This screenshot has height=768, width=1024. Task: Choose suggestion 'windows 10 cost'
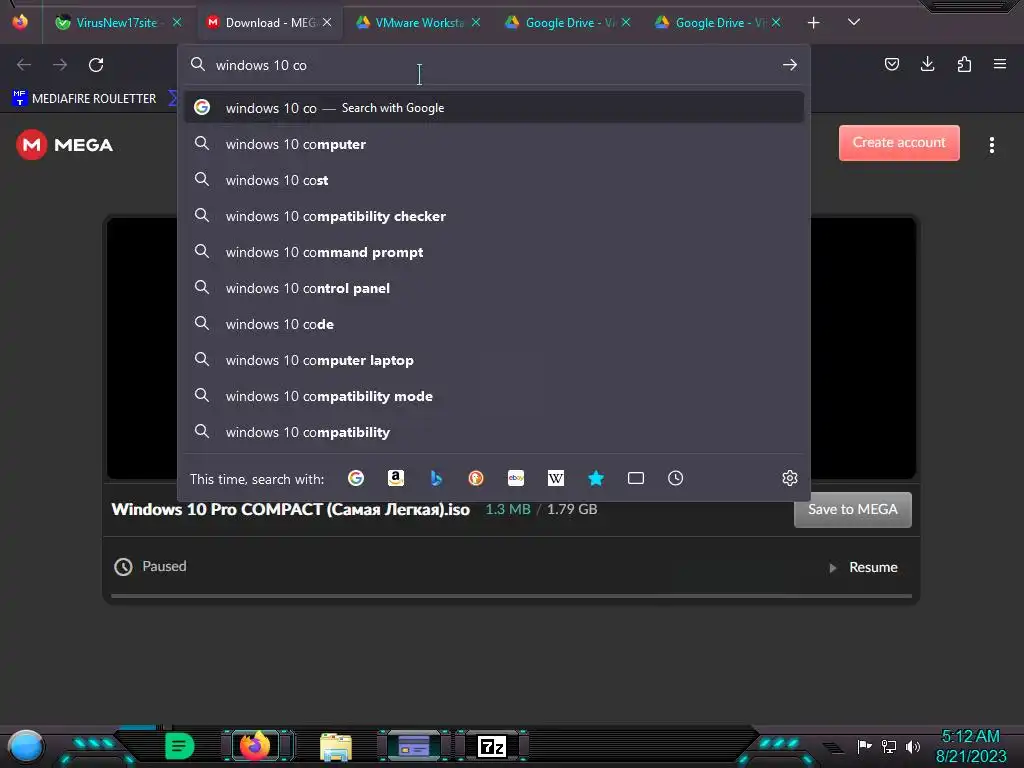tap(494, 180)
